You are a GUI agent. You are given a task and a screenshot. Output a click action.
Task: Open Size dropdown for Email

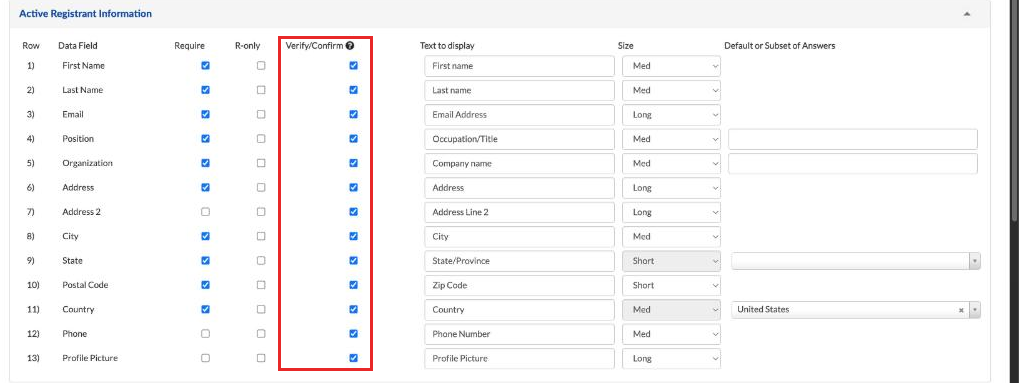coord(671,115)
